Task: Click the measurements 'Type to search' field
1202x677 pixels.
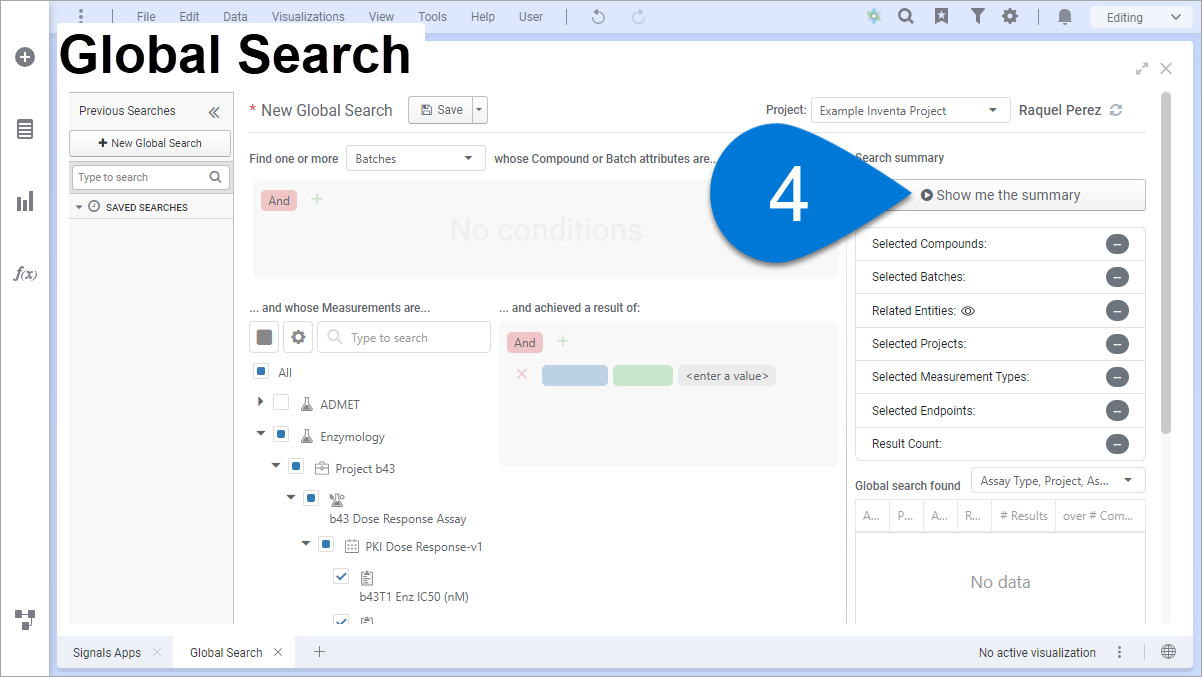Action: tap(404, 337)
